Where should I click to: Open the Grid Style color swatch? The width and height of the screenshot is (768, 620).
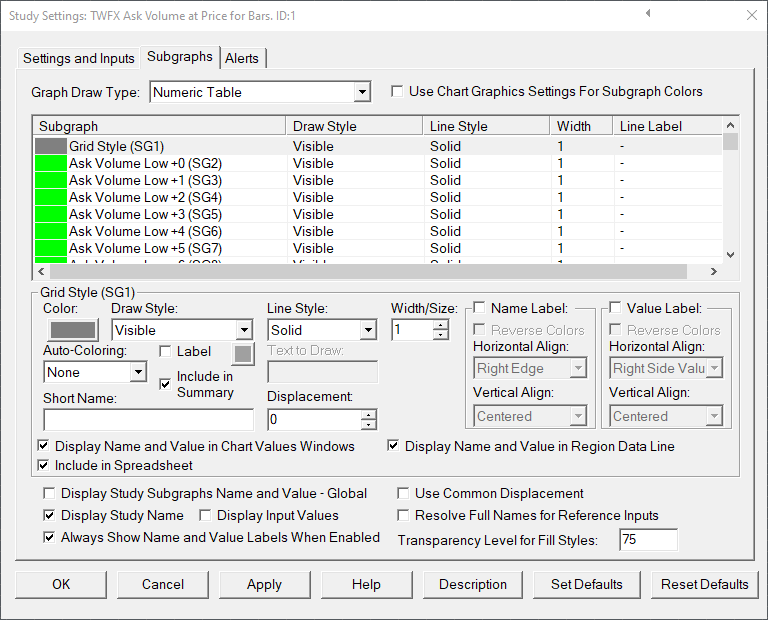click(73, 330)
